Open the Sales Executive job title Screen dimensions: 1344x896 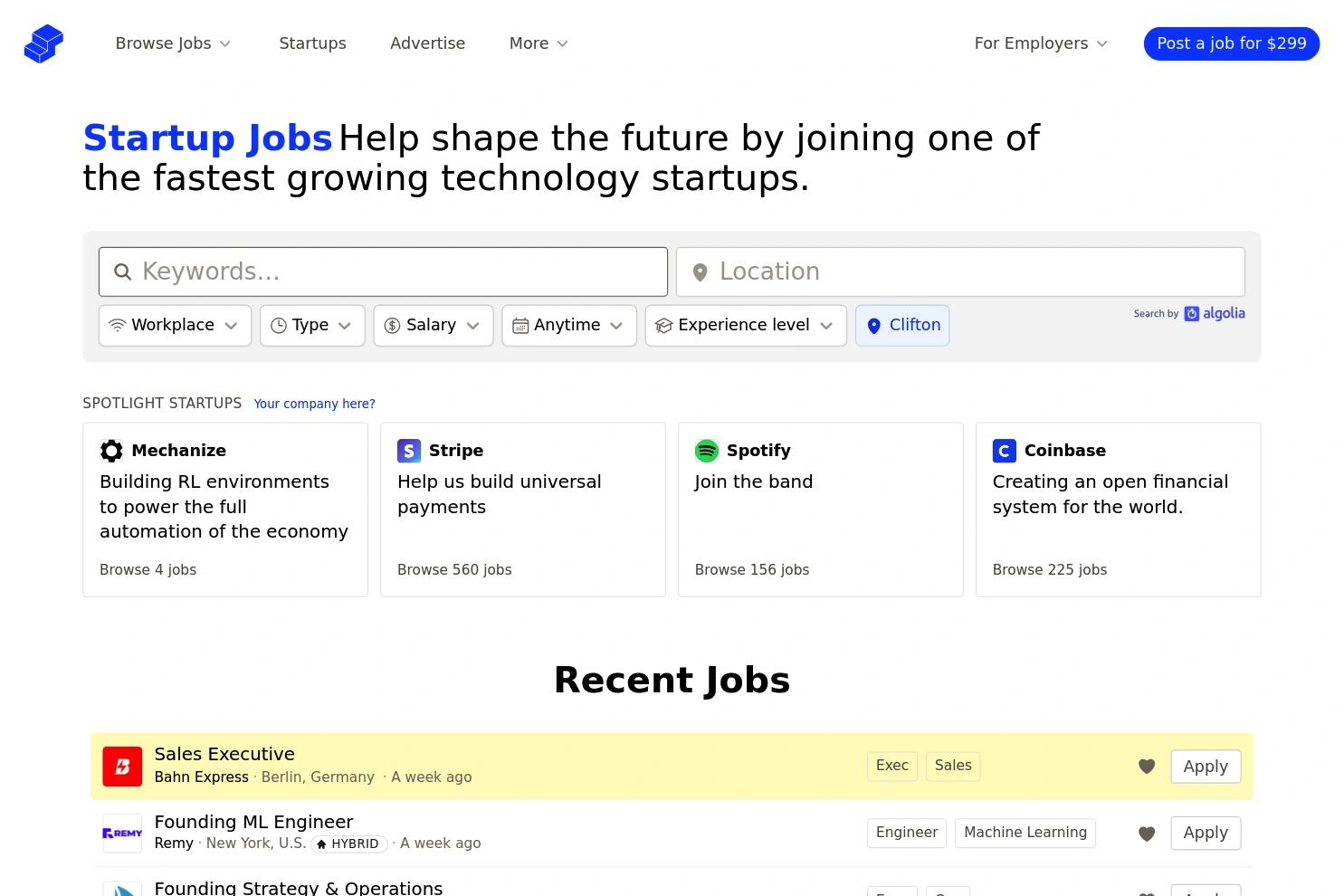pyautogui.click(x=224, y=755)
